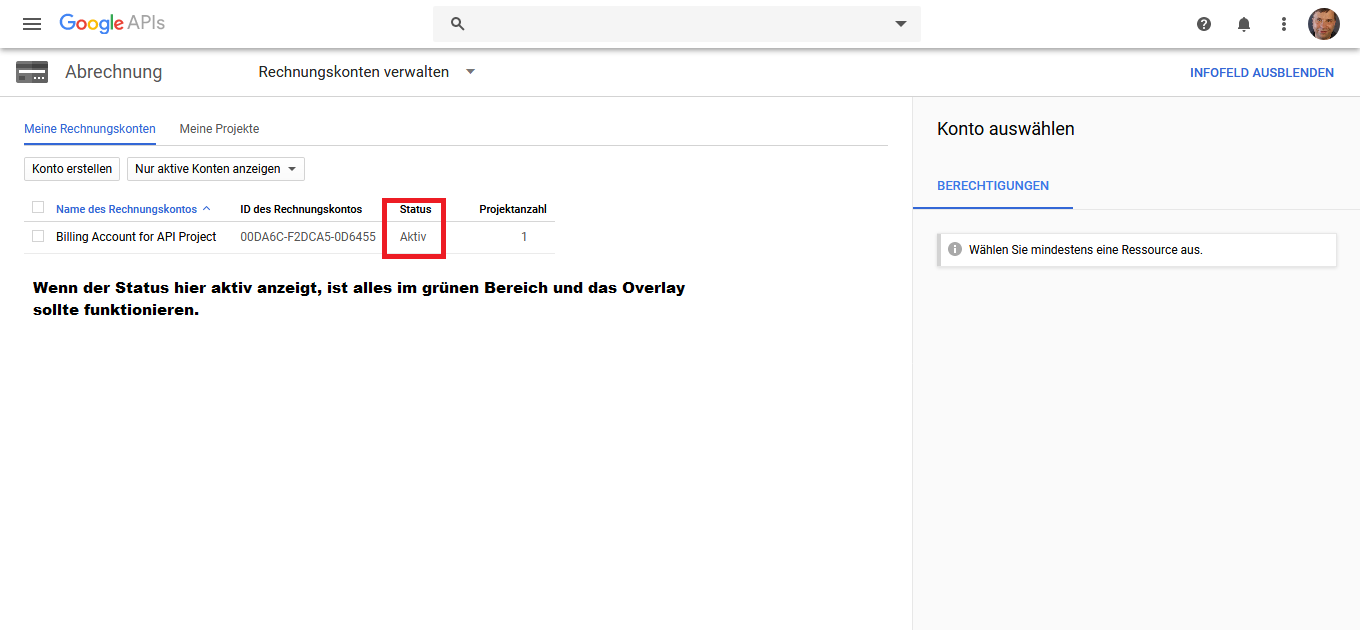Click the Konto auswählen panel heading
Screen dimensions: 1360x630
click(1006, 129)
